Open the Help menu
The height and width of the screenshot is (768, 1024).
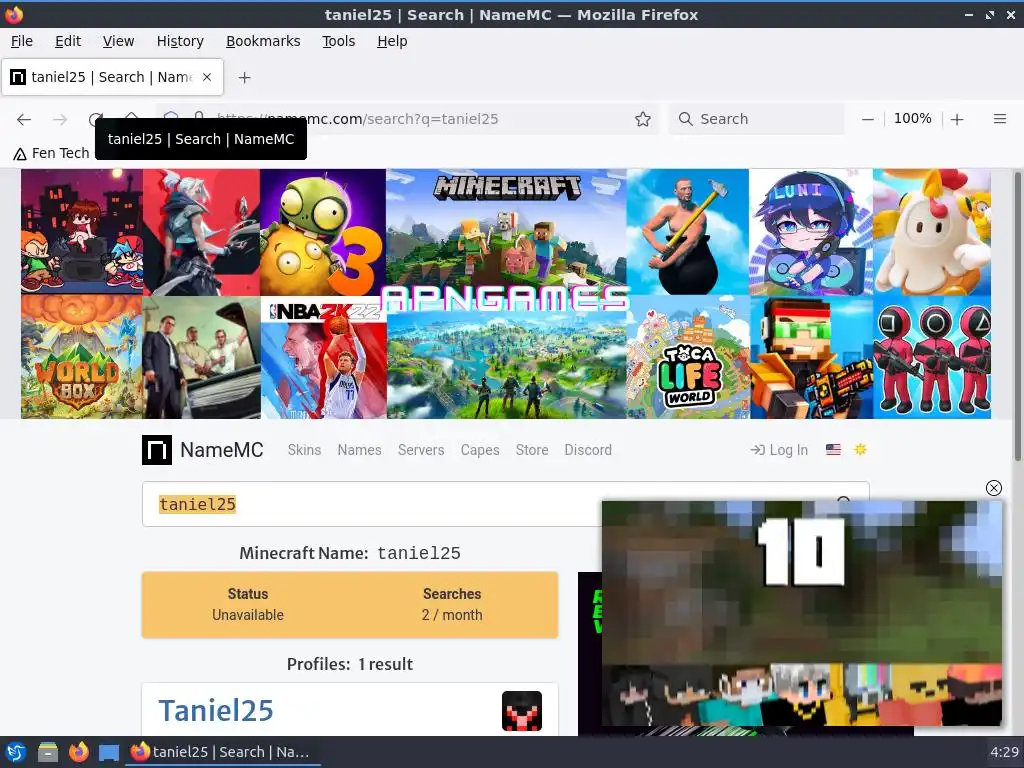pyautogui.click(x=392, y=41)
